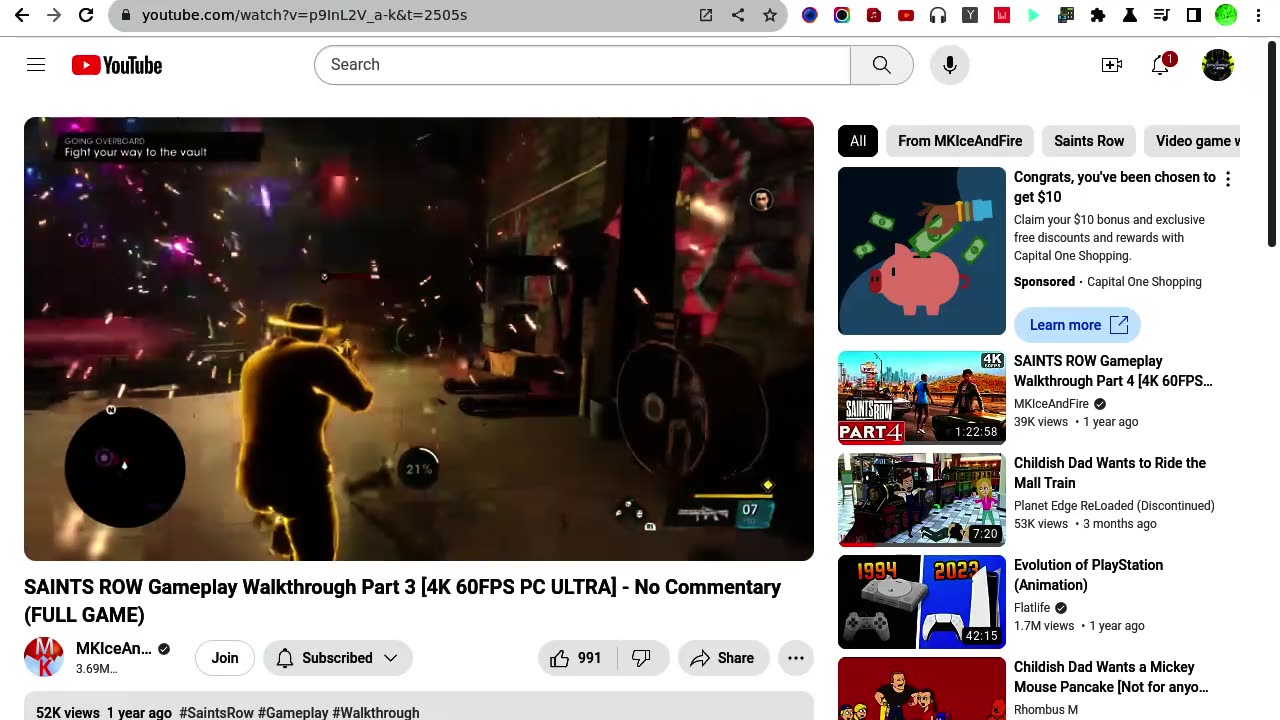Open Childish Dad Mall Train thumbnail
This screenshot has width=1280, height=720.
pyautogui.click(x=922, y=500)
